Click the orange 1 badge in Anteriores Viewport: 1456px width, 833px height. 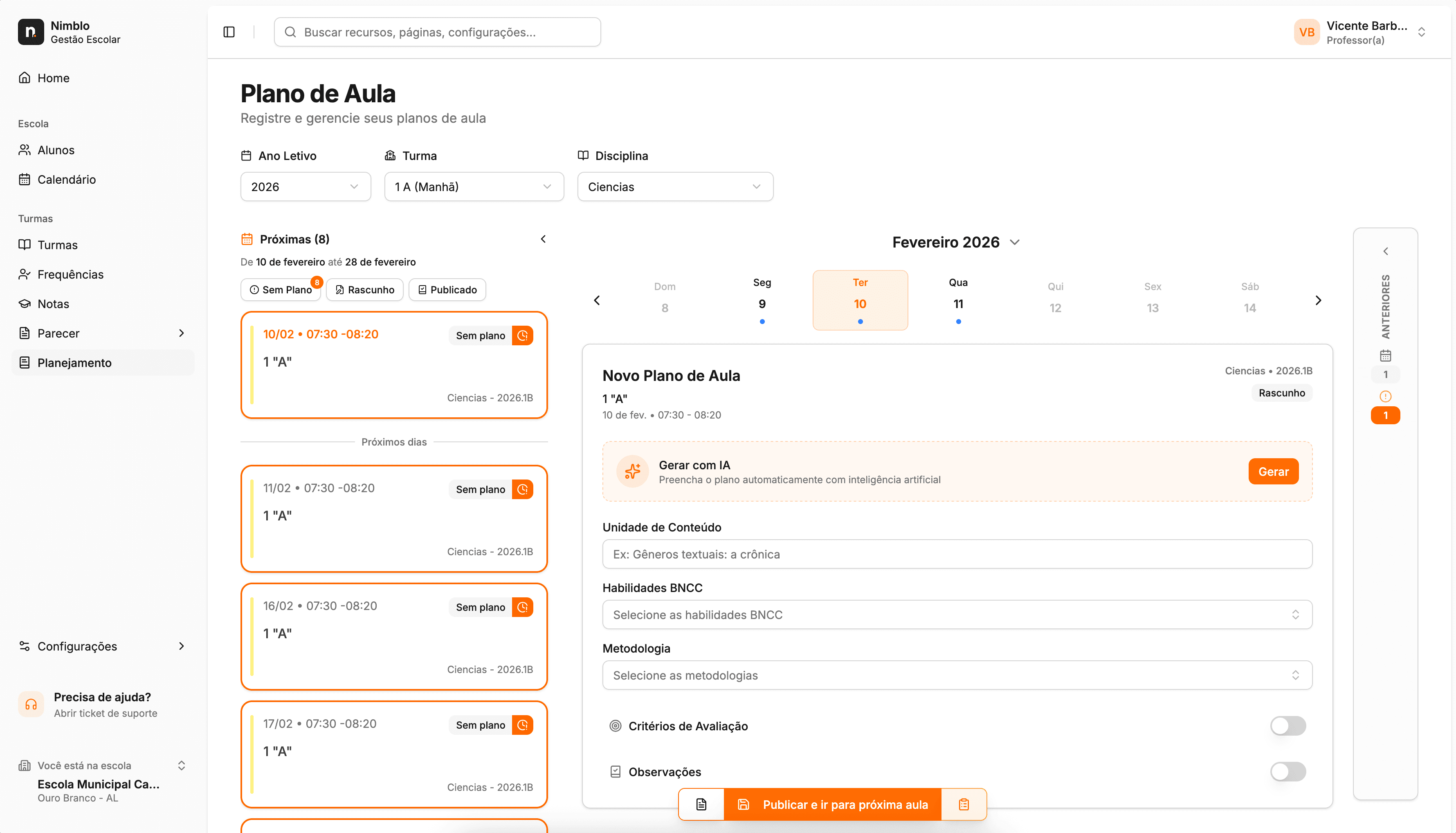1385,415
